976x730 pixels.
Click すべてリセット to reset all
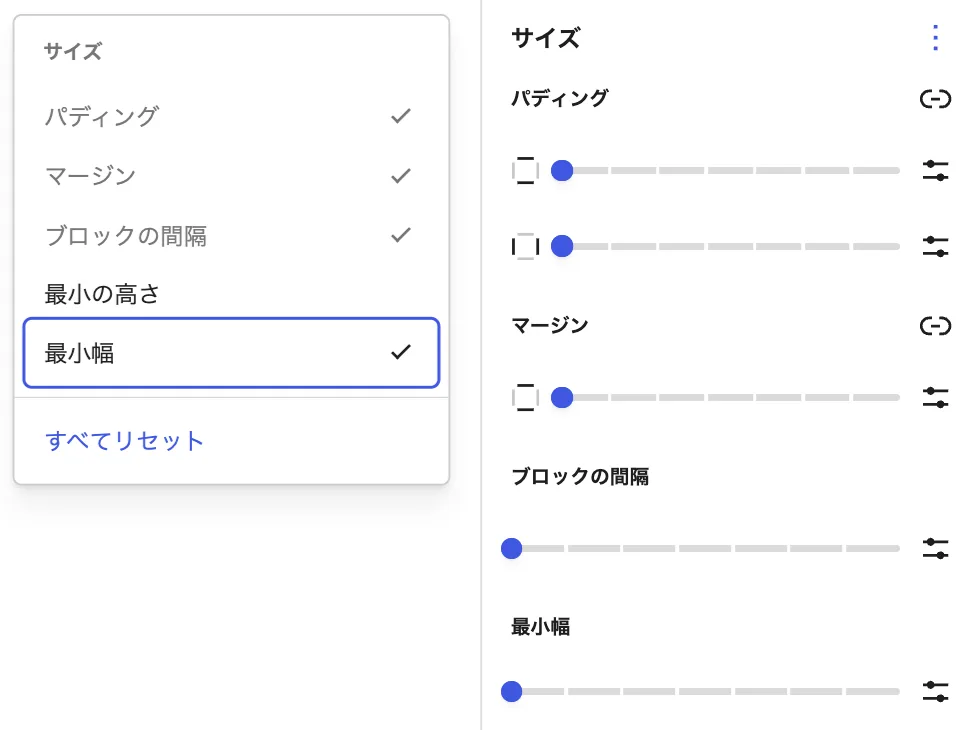124,441
